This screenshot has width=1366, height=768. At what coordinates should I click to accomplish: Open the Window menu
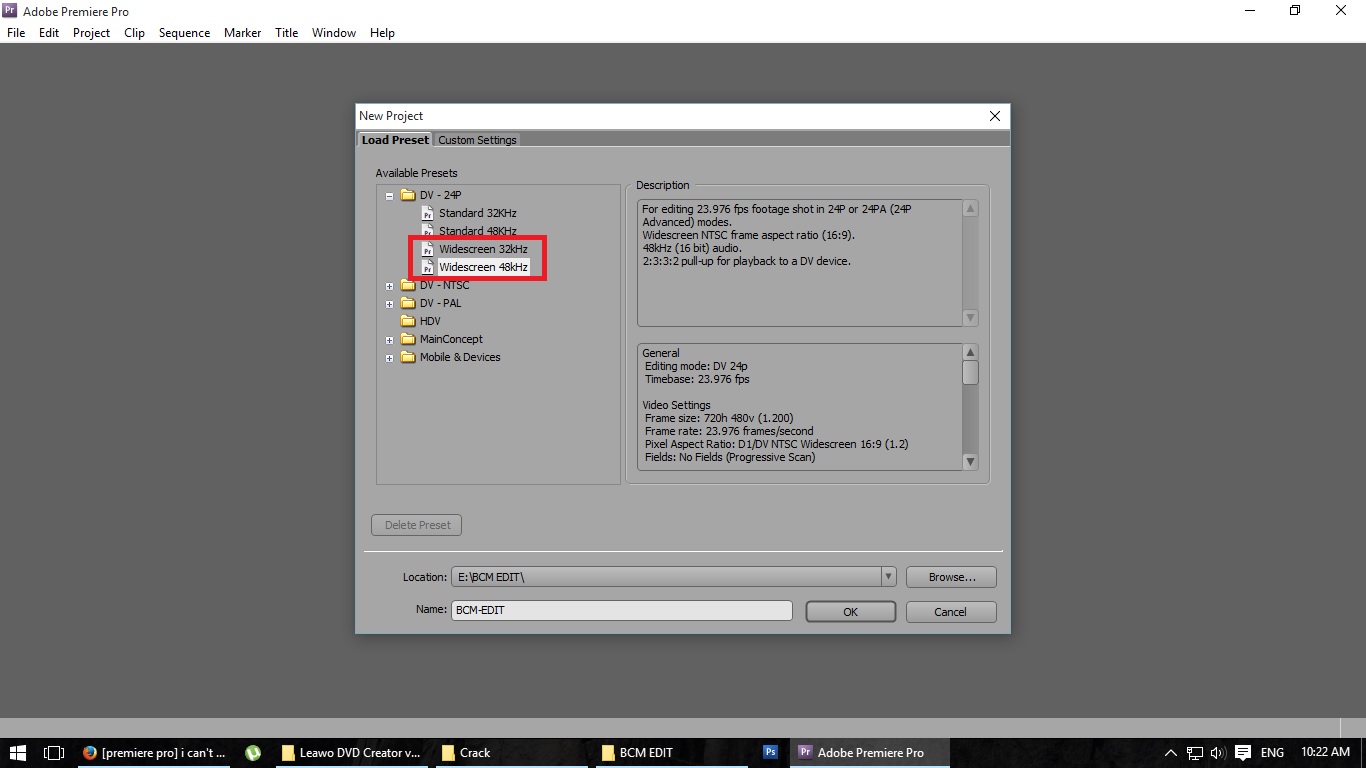pos(334,33)
